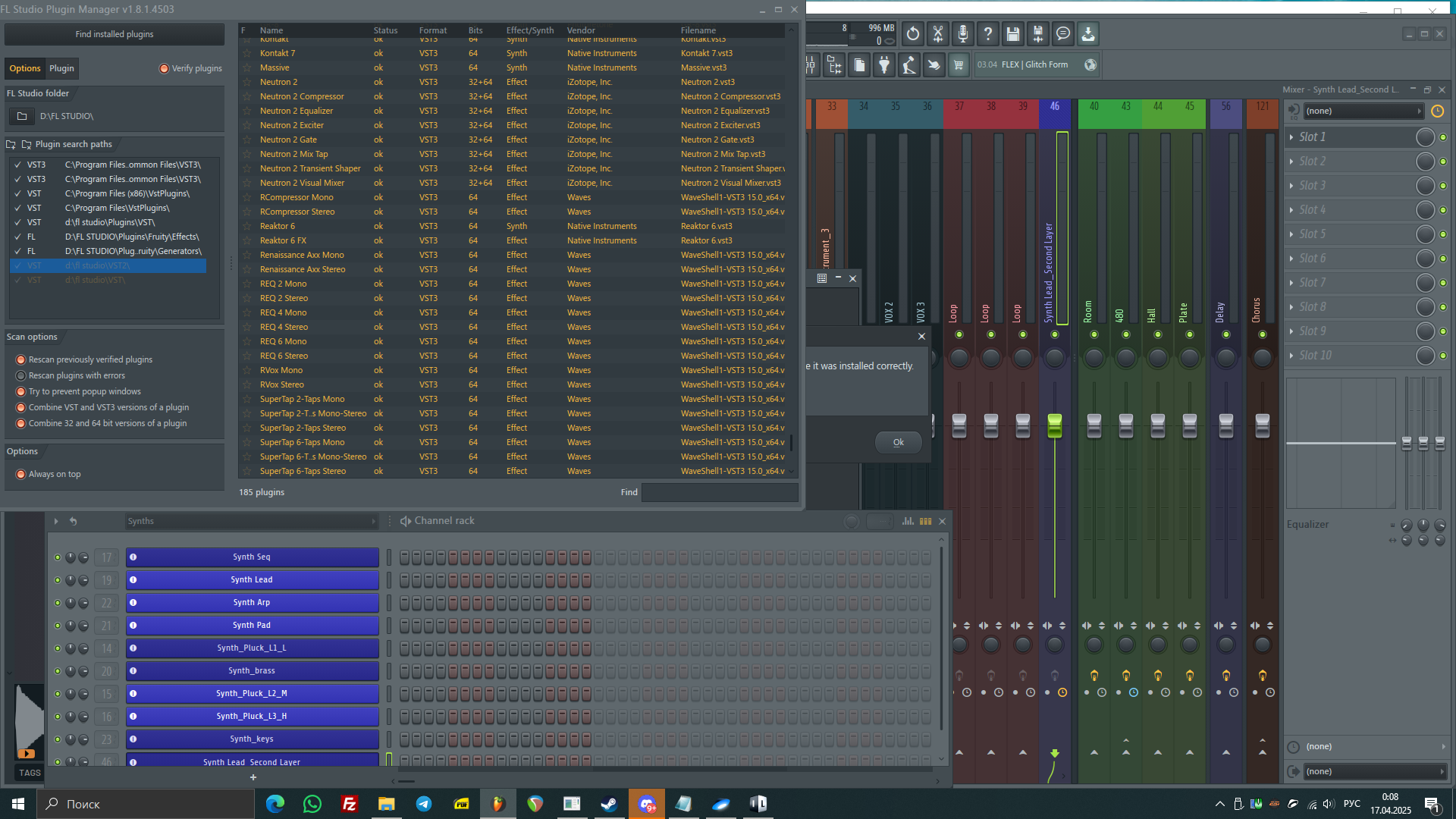Viewport: 1456px width, 819px height.
Task: Open the mixer output (none) dropdown at bottom
Action: tap(1374, 771)
